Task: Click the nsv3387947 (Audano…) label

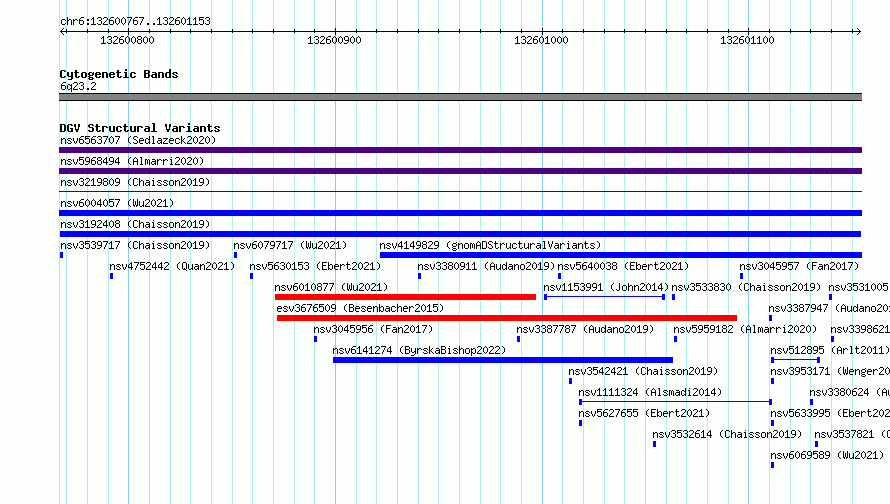Action: click(829, 308)
